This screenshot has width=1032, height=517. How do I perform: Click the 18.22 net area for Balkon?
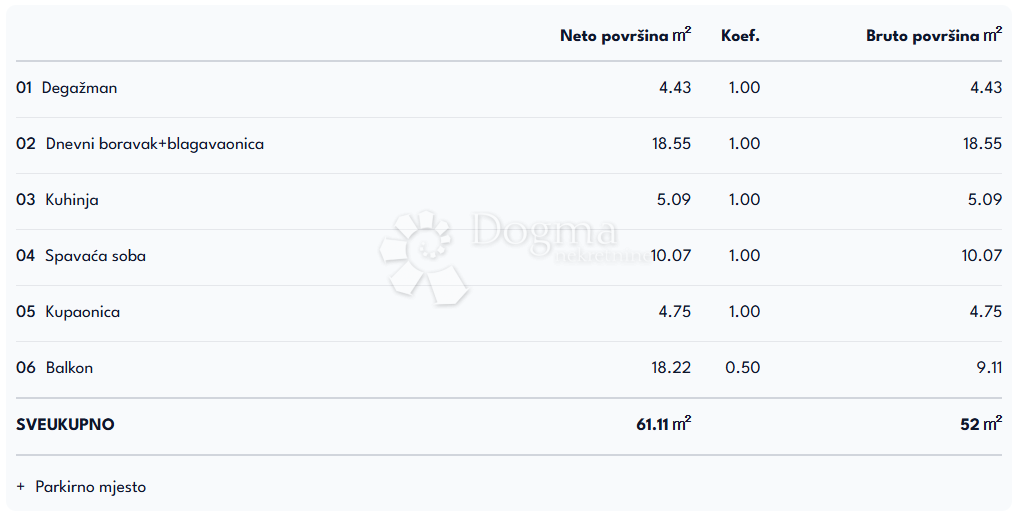point(671,368)
